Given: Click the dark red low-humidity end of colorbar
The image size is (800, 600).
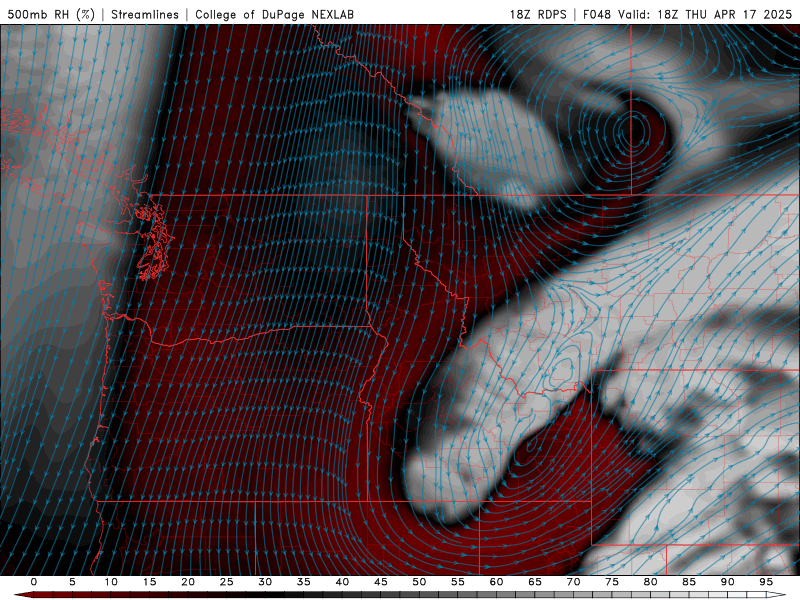Looking at the screenshot, I should click(x=23, y=595).
